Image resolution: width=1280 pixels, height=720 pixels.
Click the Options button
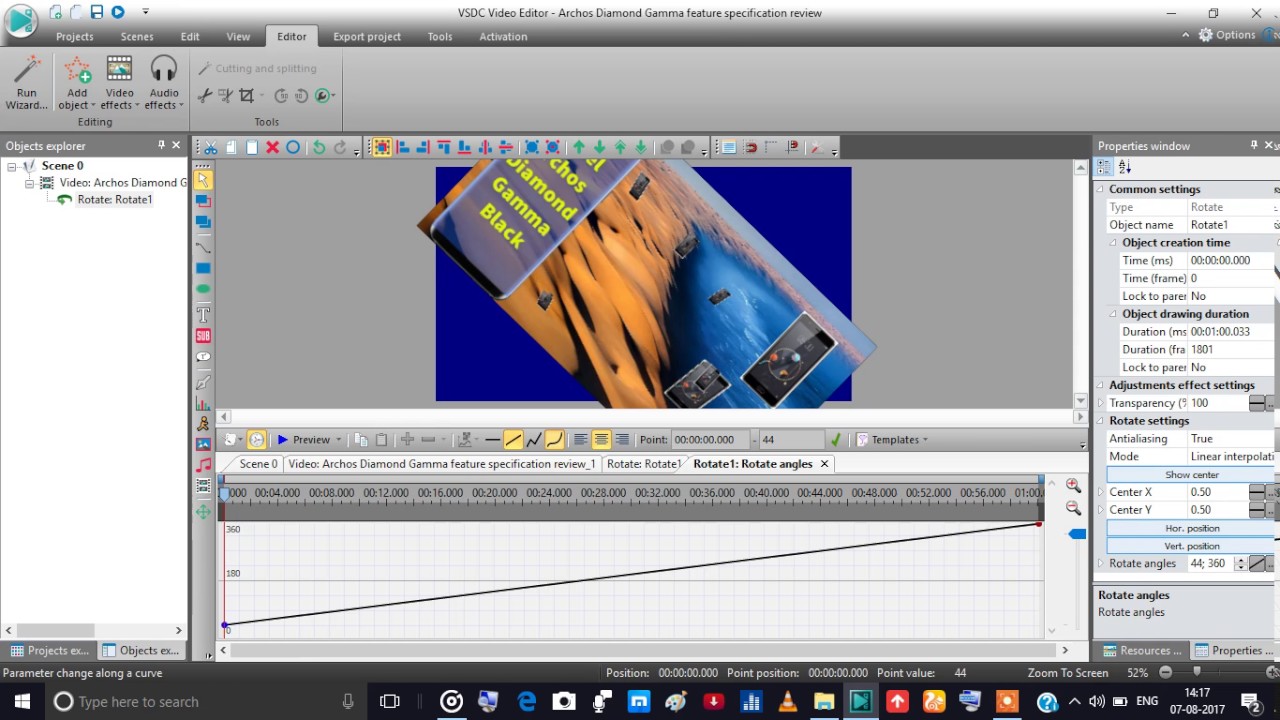pos(1227,35)
